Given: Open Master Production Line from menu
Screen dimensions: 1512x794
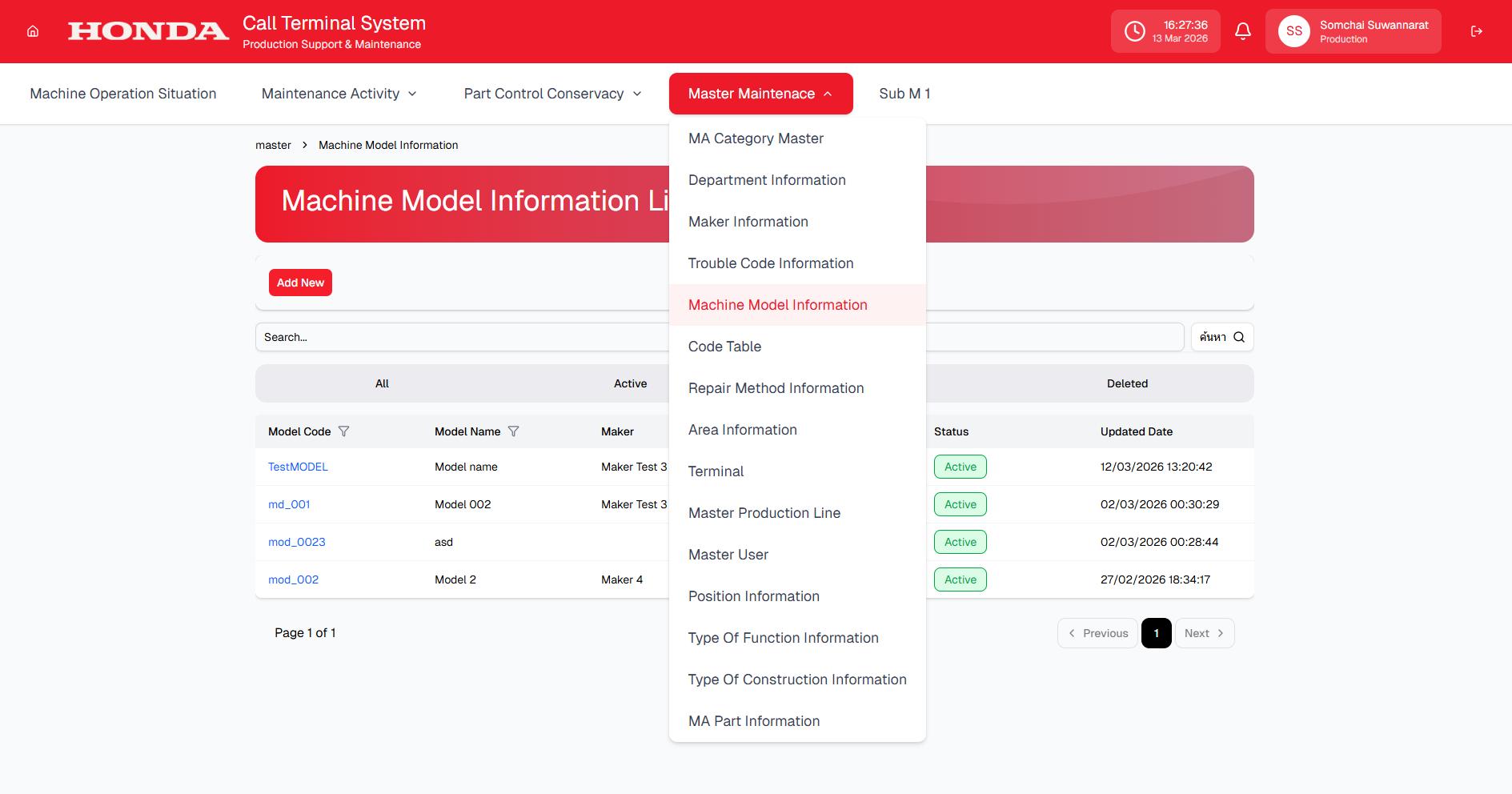Looking at the screenshot, I should 764,513.
